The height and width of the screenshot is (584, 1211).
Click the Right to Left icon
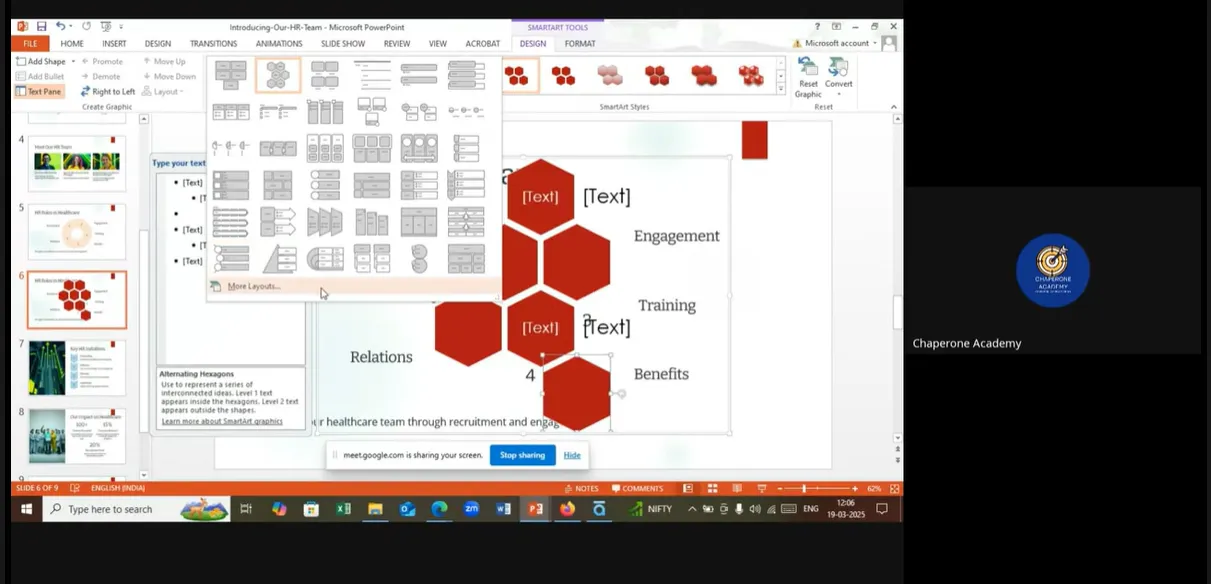click(x=107, y=91)
